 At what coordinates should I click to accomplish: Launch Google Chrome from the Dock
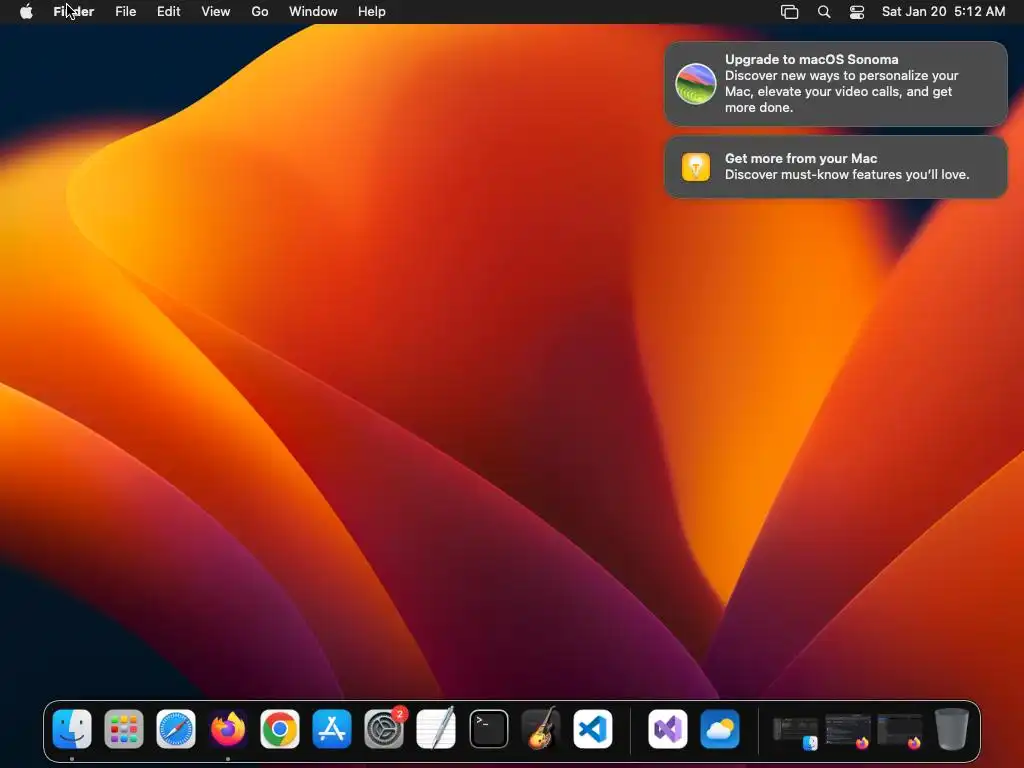click(x=280, y=729)
